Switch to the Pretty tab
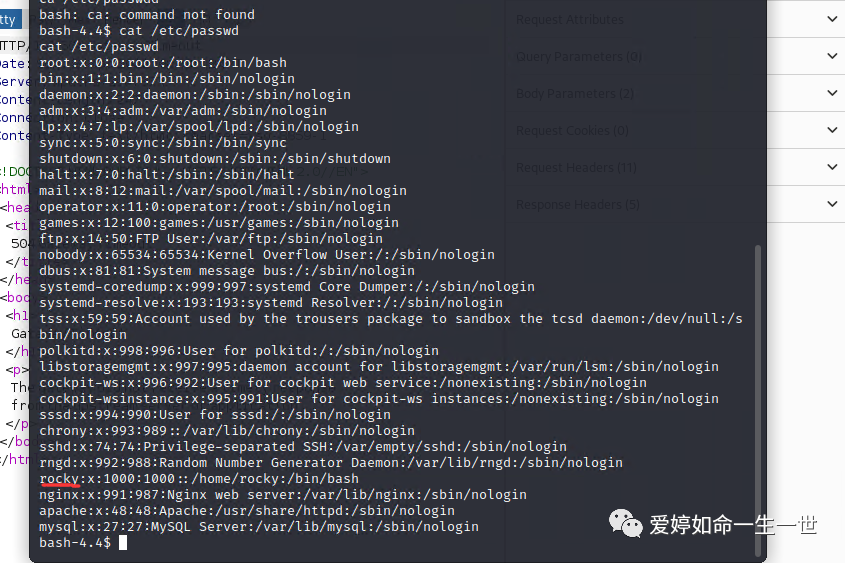This screenshot has height=563, width=845. click(10, 20)
